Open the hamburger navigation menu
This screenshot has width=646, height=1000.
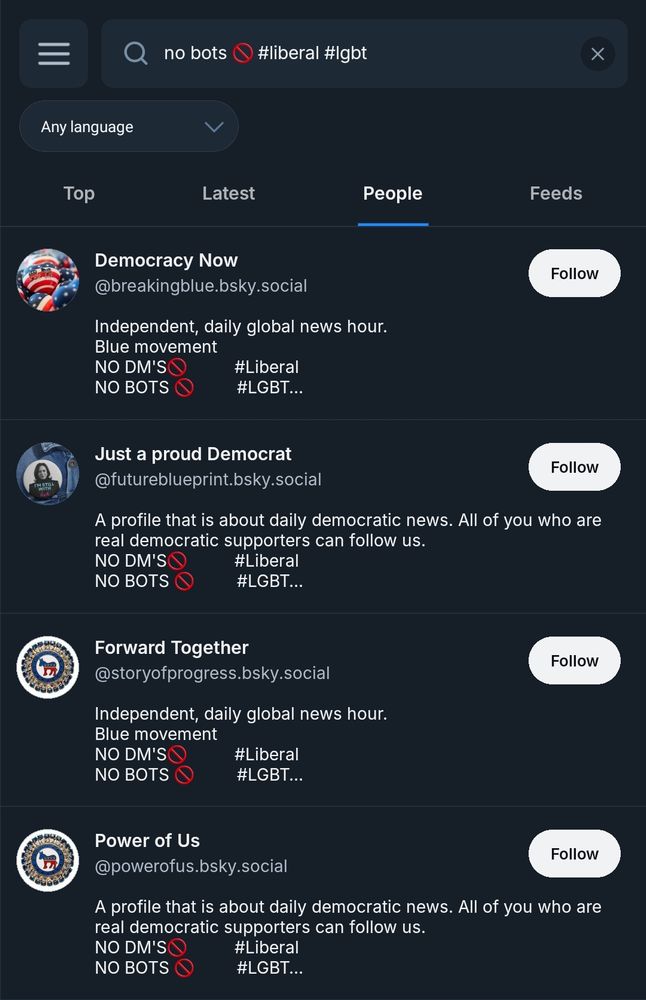point(53,53)
